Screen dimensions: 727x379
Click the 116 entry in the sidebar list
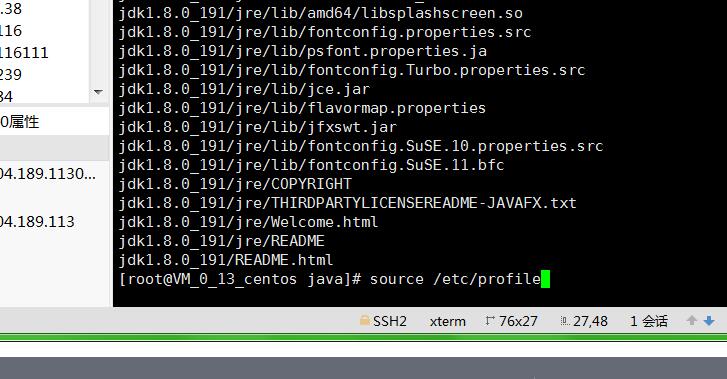point(11,31)
